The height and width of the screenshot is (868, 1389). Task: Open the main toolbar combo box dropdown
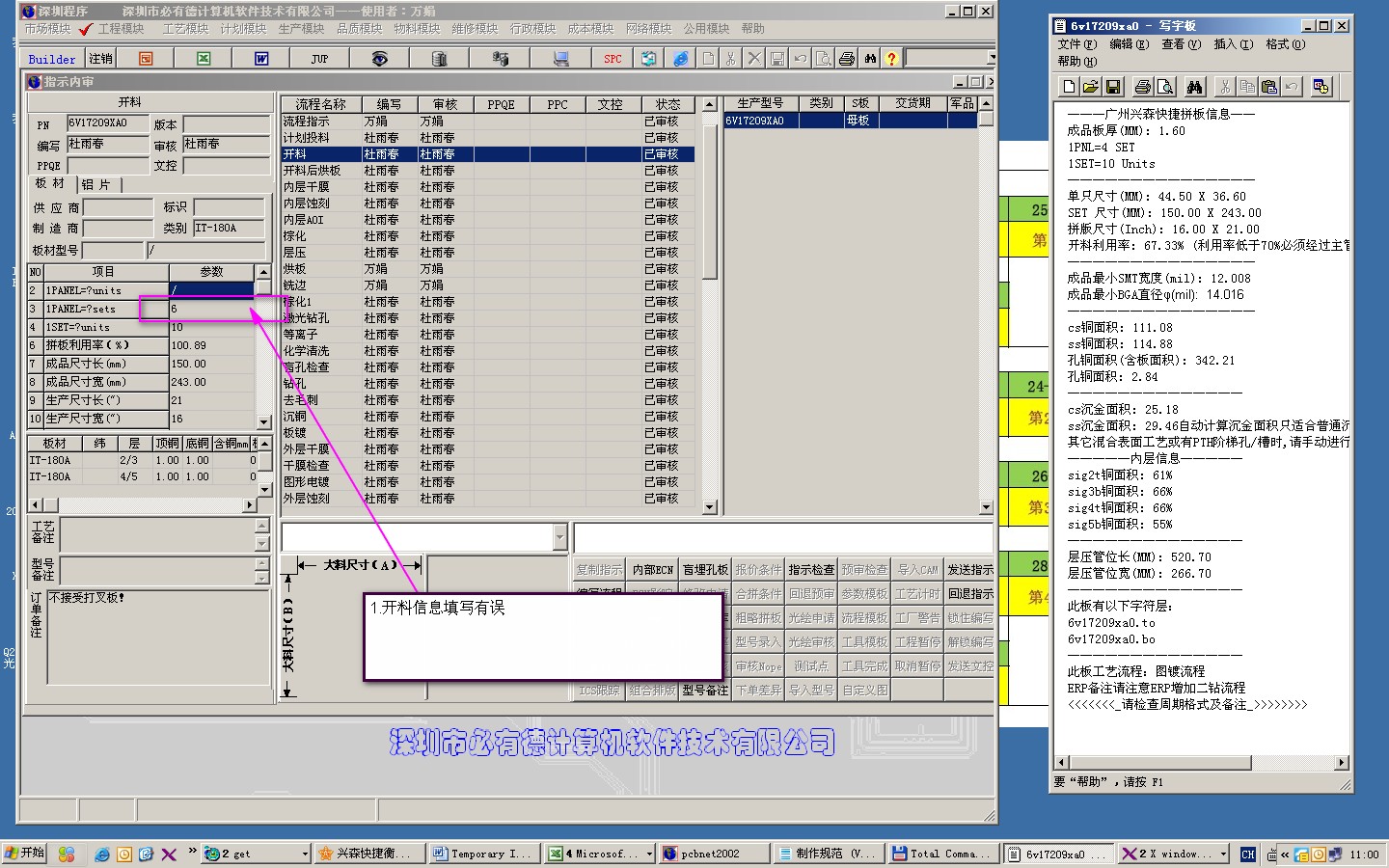point(991,59)
